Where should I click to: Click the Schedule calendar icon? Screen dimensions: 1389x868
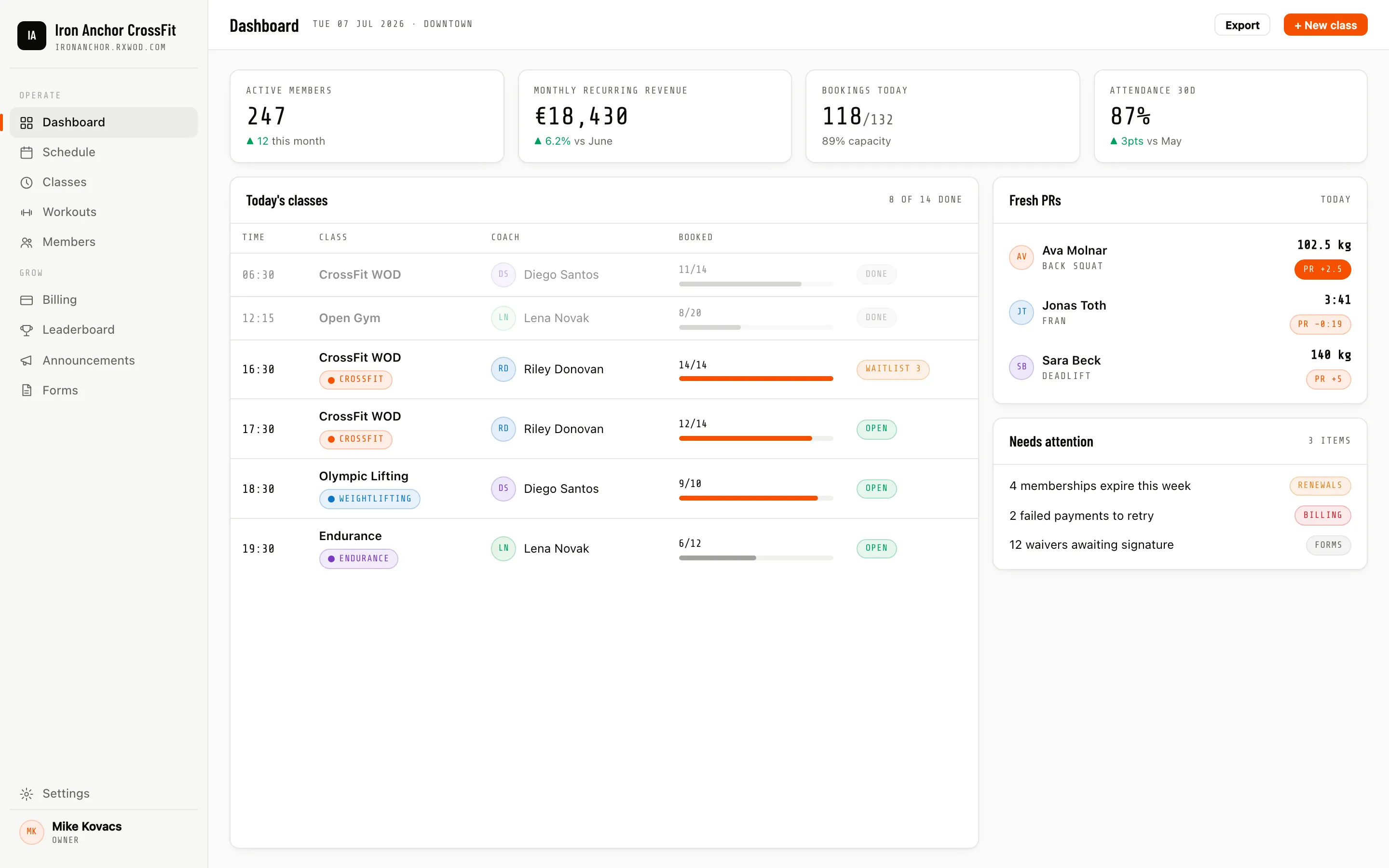27,152
